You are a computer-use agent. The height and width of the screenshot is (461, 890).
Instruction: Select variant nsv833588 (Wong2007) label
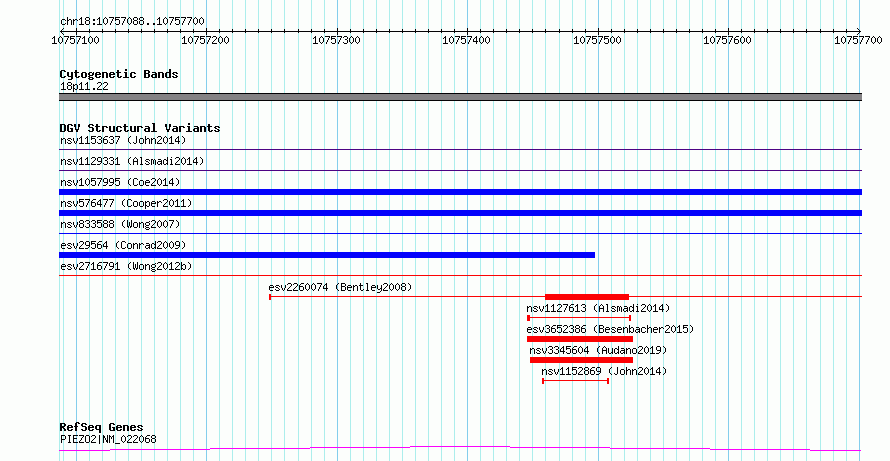pos(120,224)
